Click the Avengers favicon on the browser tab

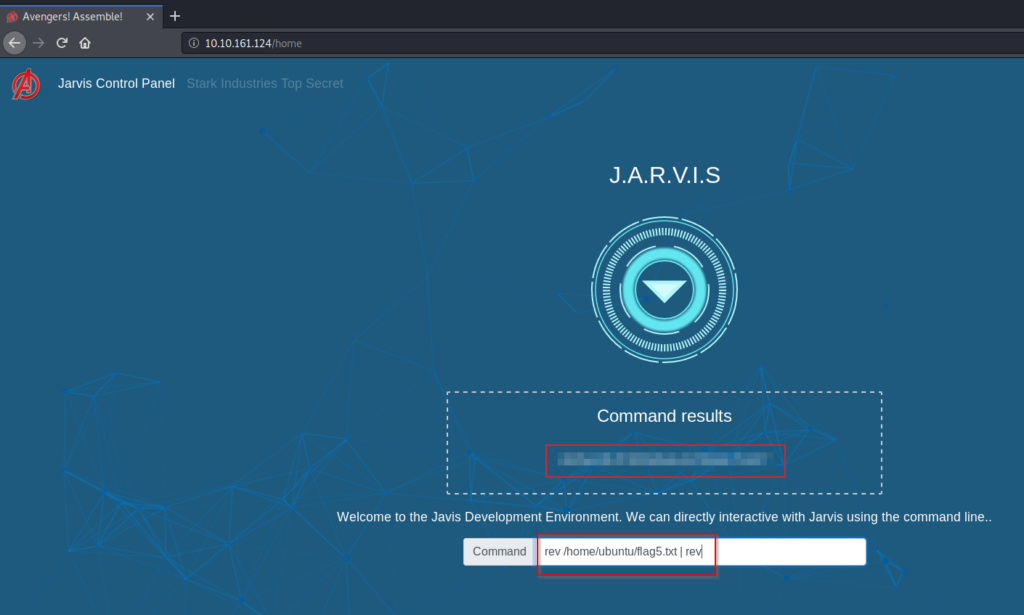tap(12, 17)
